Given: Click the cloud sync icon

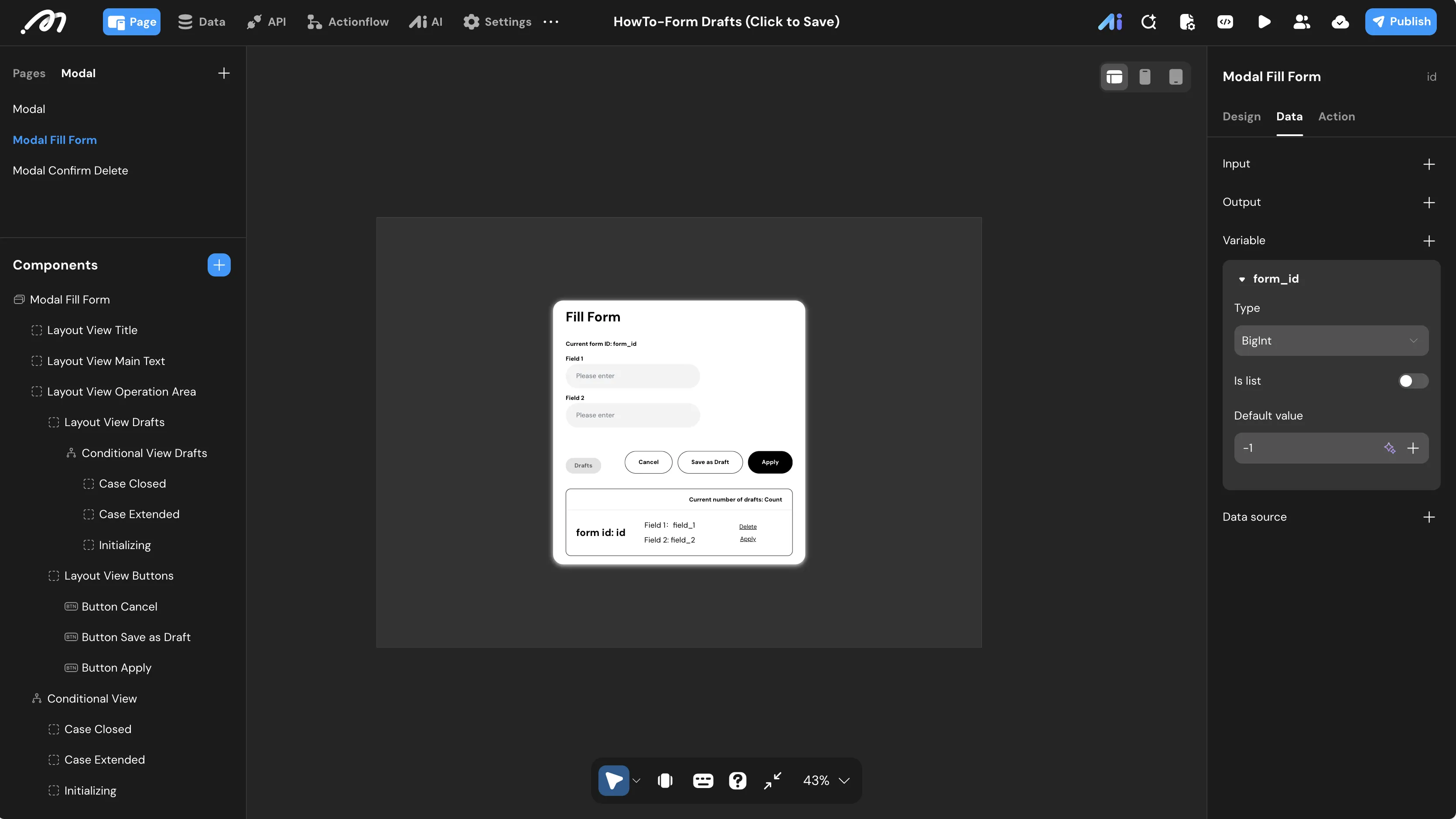Looking at the screenshot, I should [x=1340, y=22].
